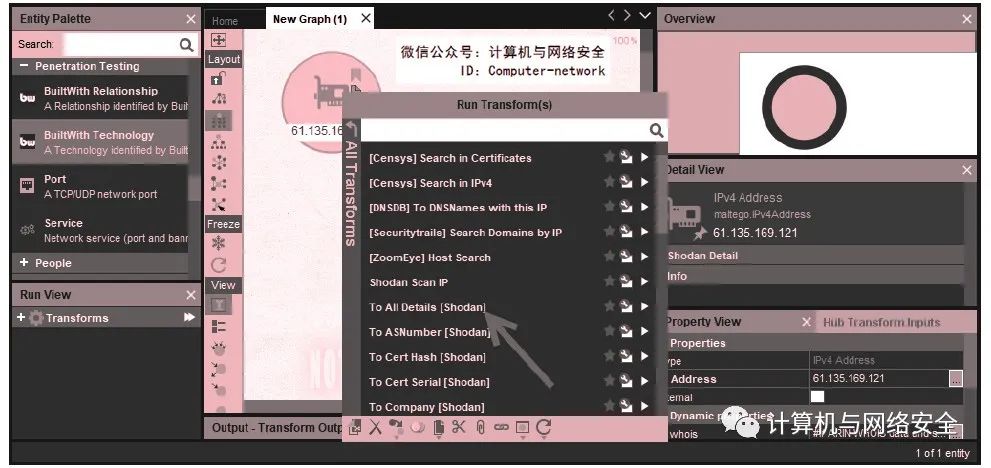Open settings-run icon for [Censys] Search in IPv4
This screenshot has height=468, width=991.
pos(626,182)
